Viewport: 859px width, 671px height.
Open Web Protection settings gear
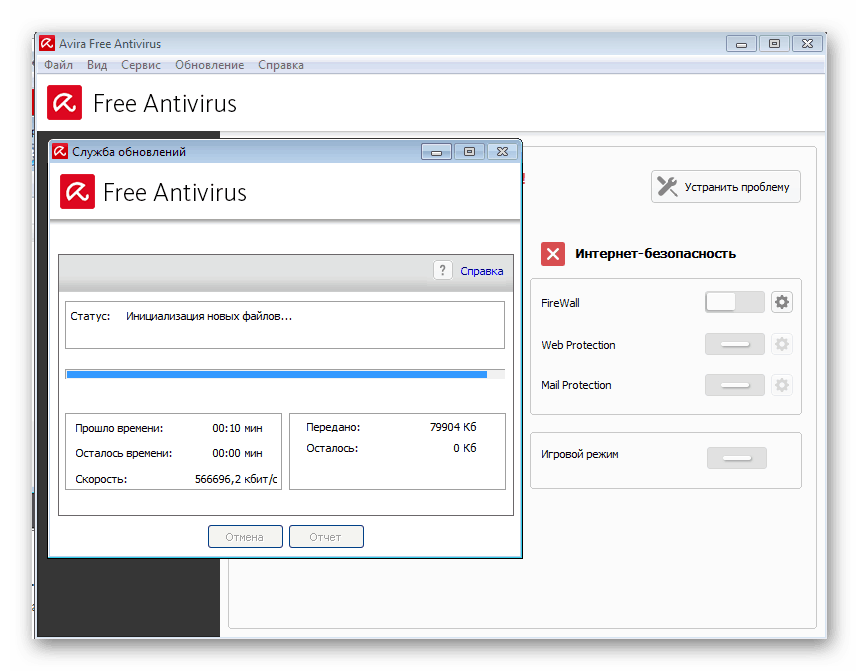[x=782, y=344]
